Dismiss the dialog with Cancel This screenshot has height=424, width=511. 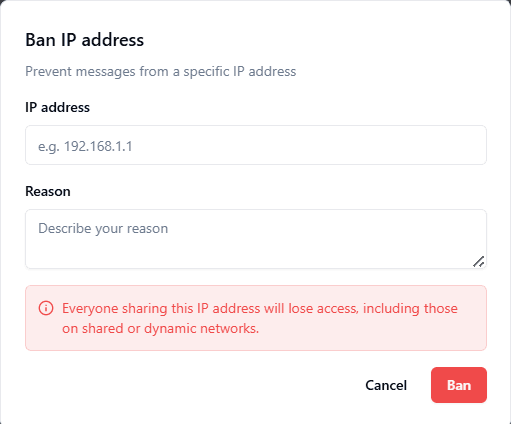pyautogui.click(x=386, y=385)
